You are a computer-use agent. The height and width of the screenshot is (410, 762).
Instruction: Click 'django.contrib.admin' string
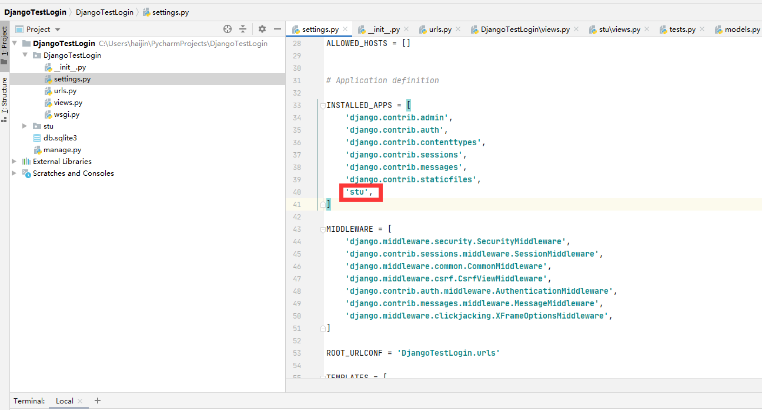(x=398, y=118)
